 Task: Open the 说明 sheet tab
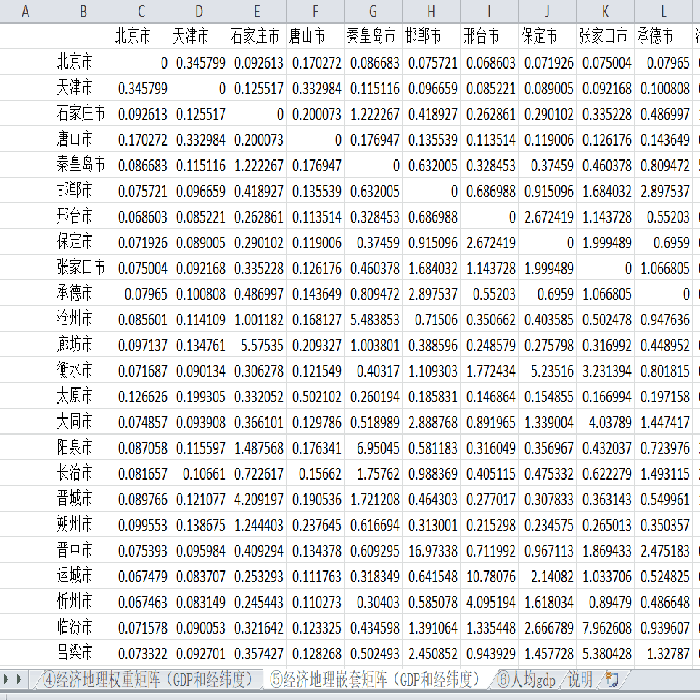coord(580,679)
